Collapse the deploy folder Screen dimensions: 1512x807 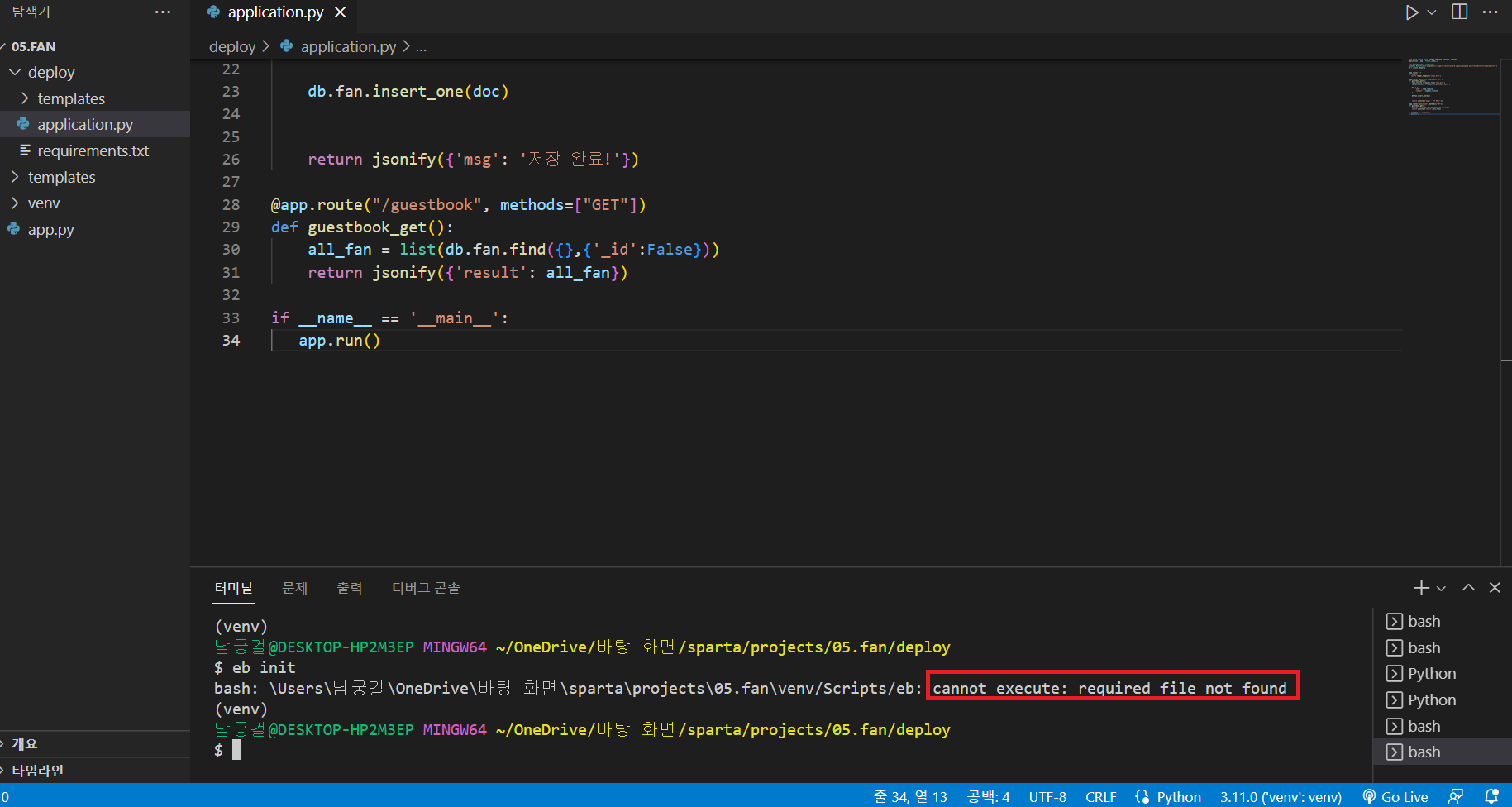[51, 72]
